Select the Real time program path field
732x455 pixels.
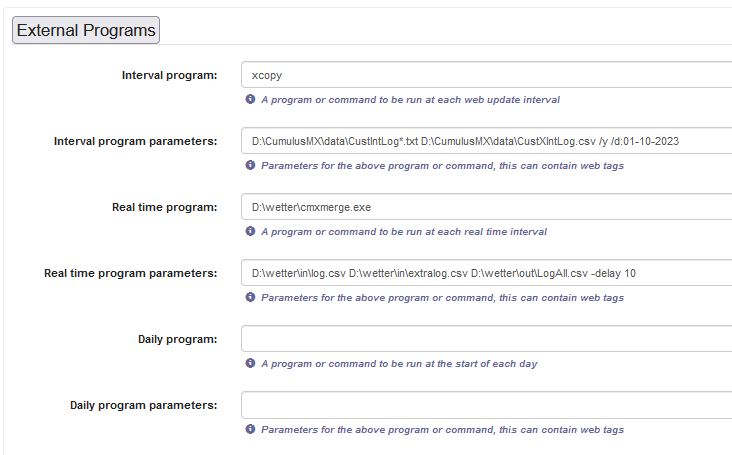[x=486, y=207]
